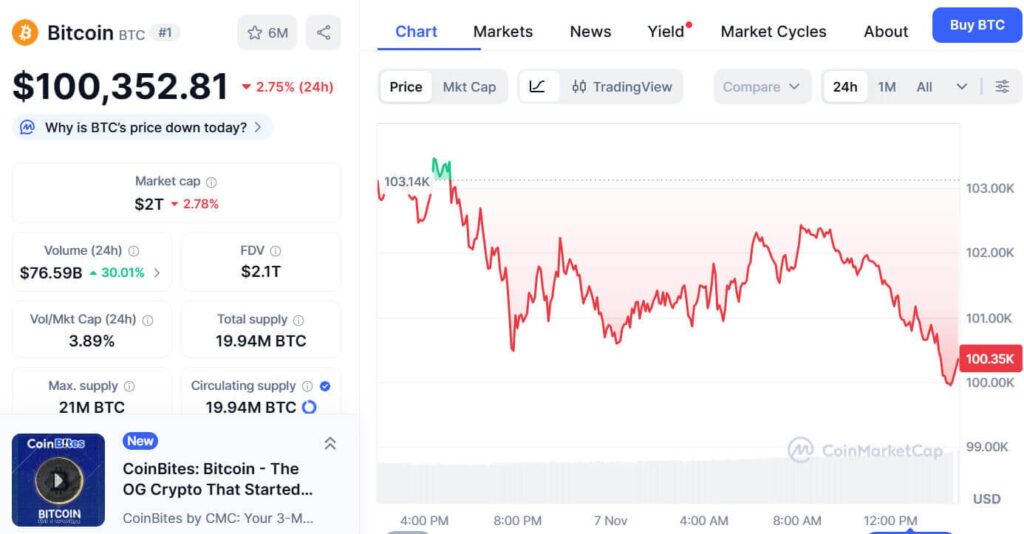The image size is (1024, 534).
Task: Open the Market Cycles tab
Action: point(773,31)
